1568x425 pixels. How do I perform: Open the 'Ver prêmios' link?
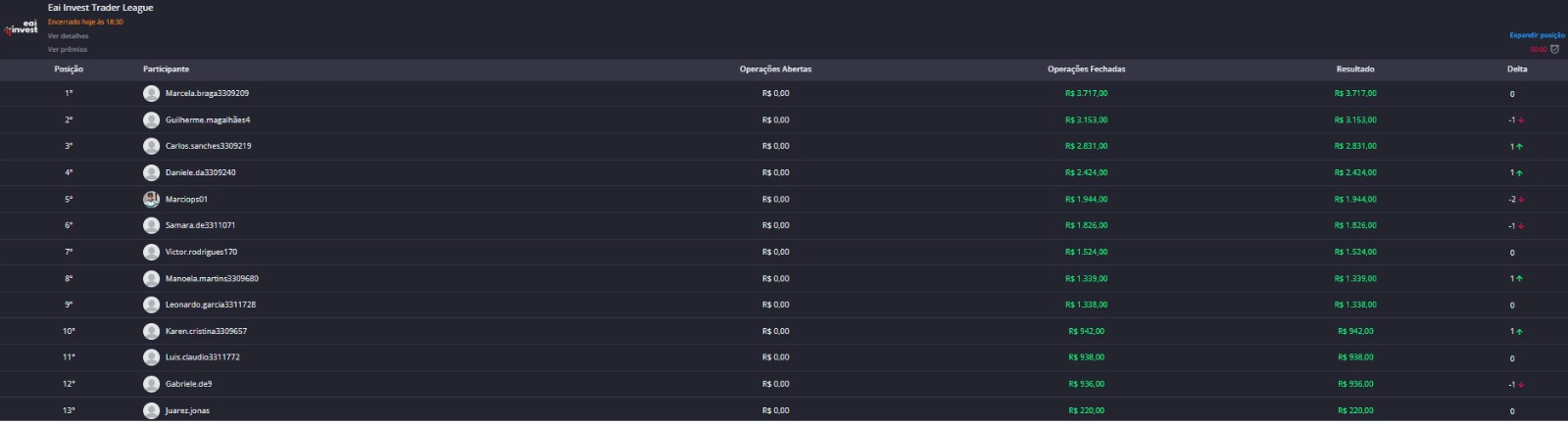[68, 49]
